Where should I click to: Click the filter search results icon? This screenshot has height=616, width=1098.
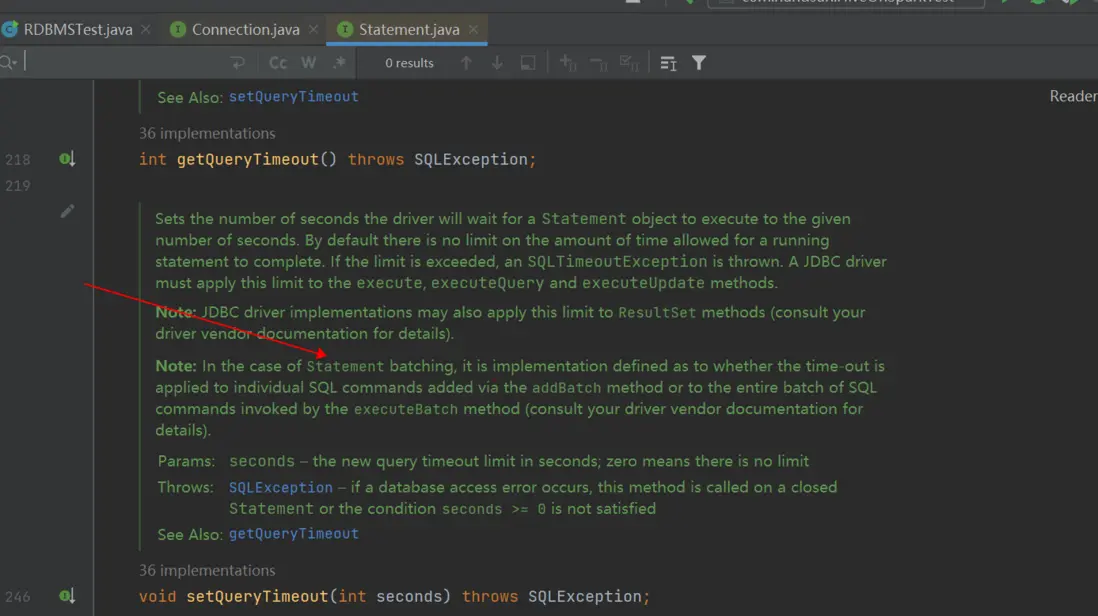click(699, 63)
